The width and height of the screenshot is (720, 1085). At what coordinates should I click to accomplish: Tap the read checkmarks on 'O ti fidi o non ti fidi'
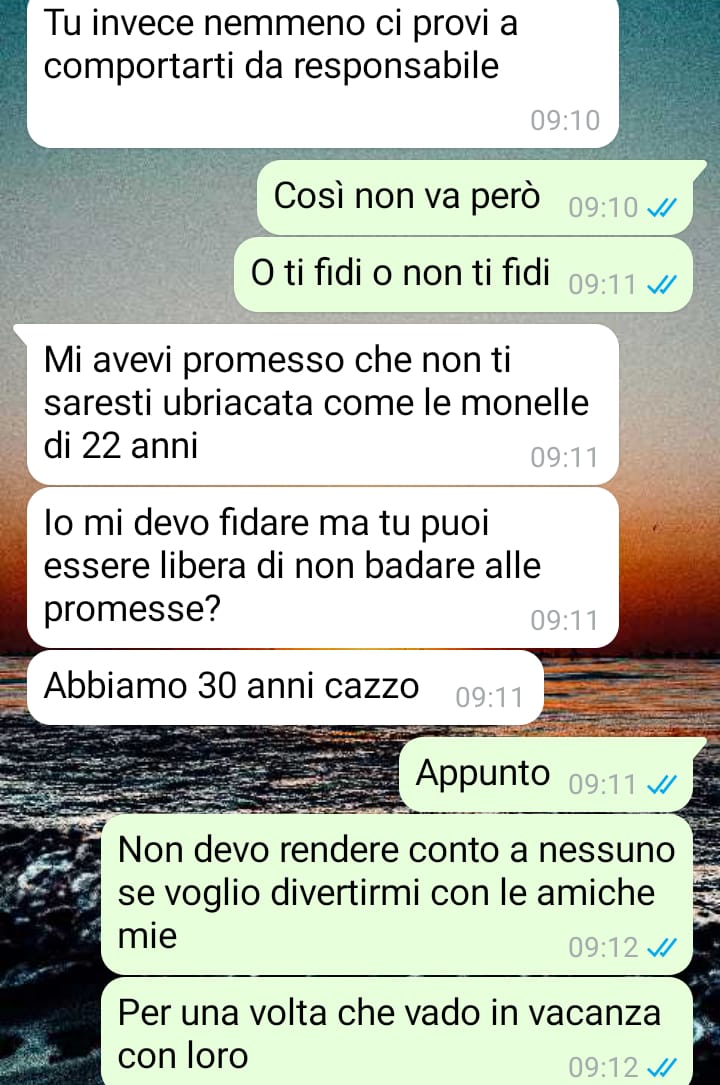(661, 284)
